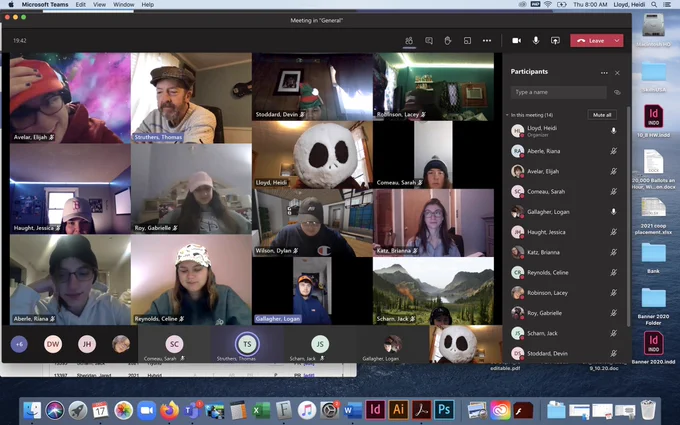Click the Microsoft Teams dock icon
The height and width of the screenshot is (425, 680).
[x=192, y=410]
